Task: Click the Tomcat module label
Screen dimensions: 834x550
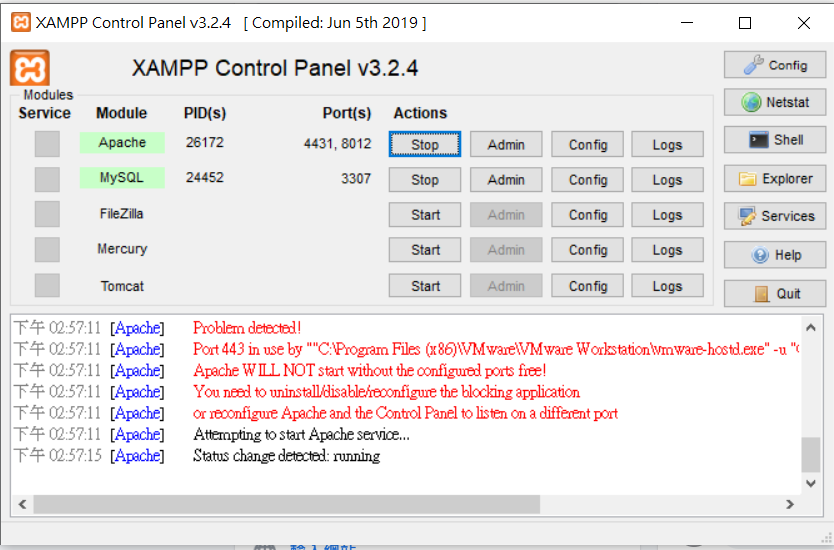Action: (x=122, y=286)
